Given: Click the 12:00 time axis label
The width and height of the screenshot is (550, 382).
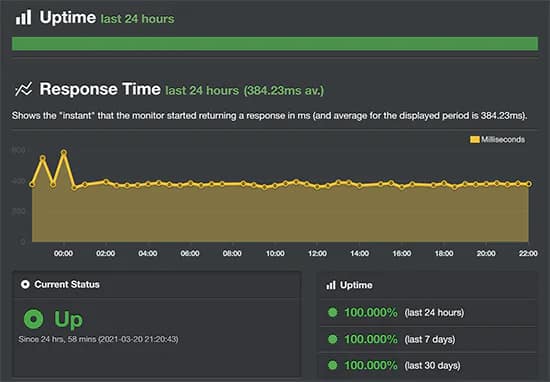Looking at the screenshot, I should [317, 253].
